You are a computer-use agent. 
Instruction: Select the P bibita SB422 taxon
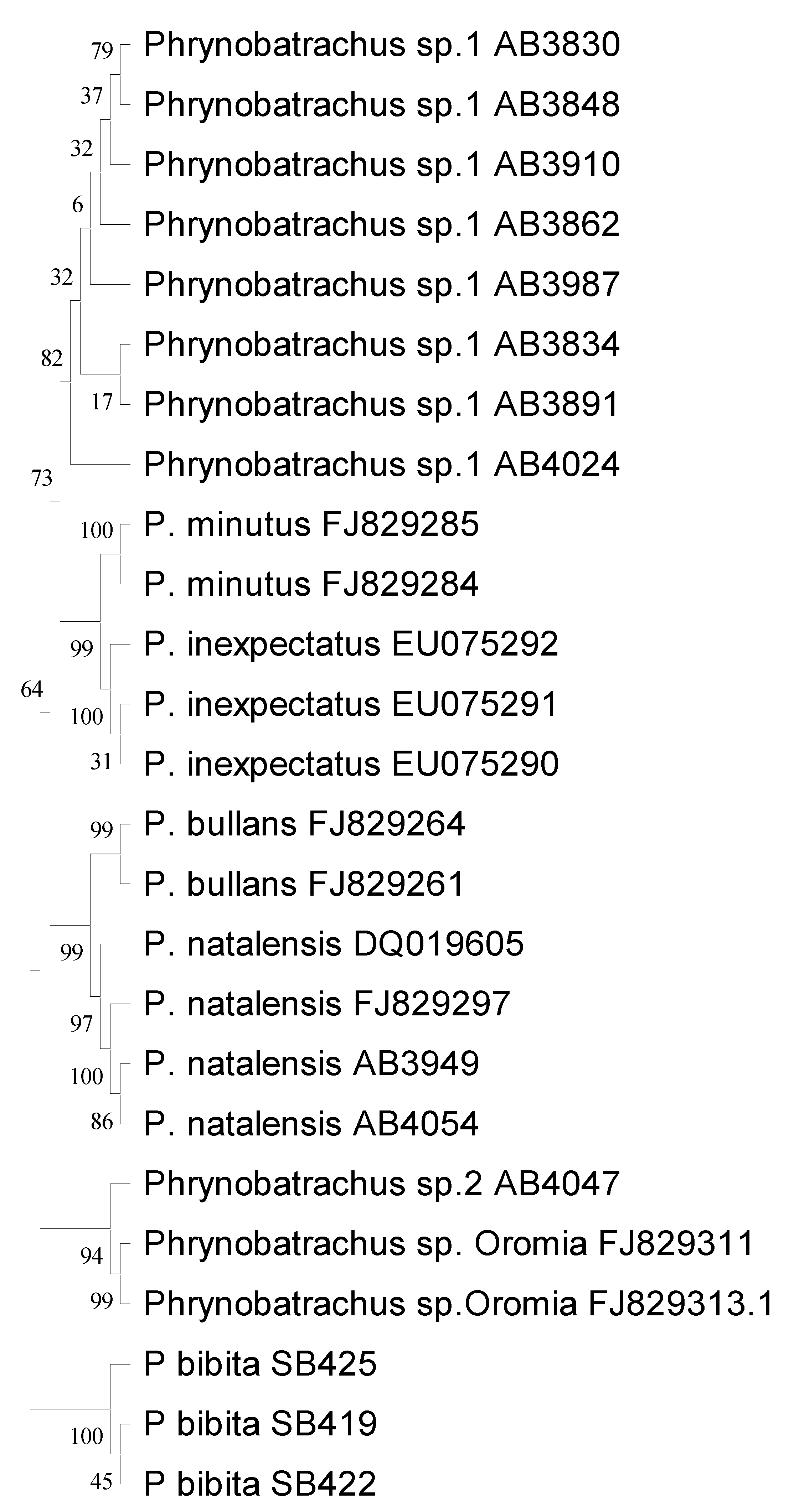click(x=260, y=1483)
